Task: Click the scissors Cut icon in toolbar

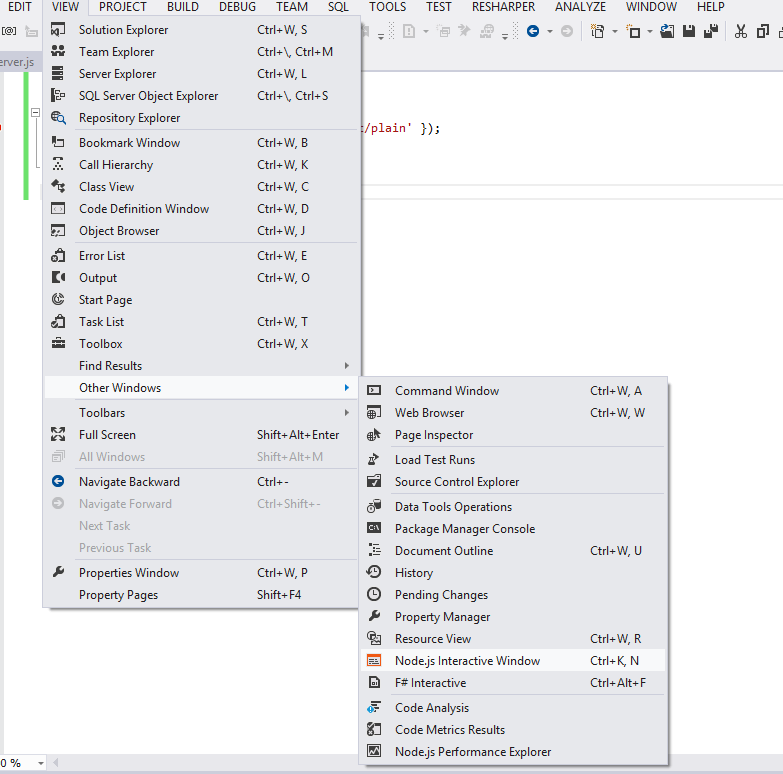Action: (740, 31)
